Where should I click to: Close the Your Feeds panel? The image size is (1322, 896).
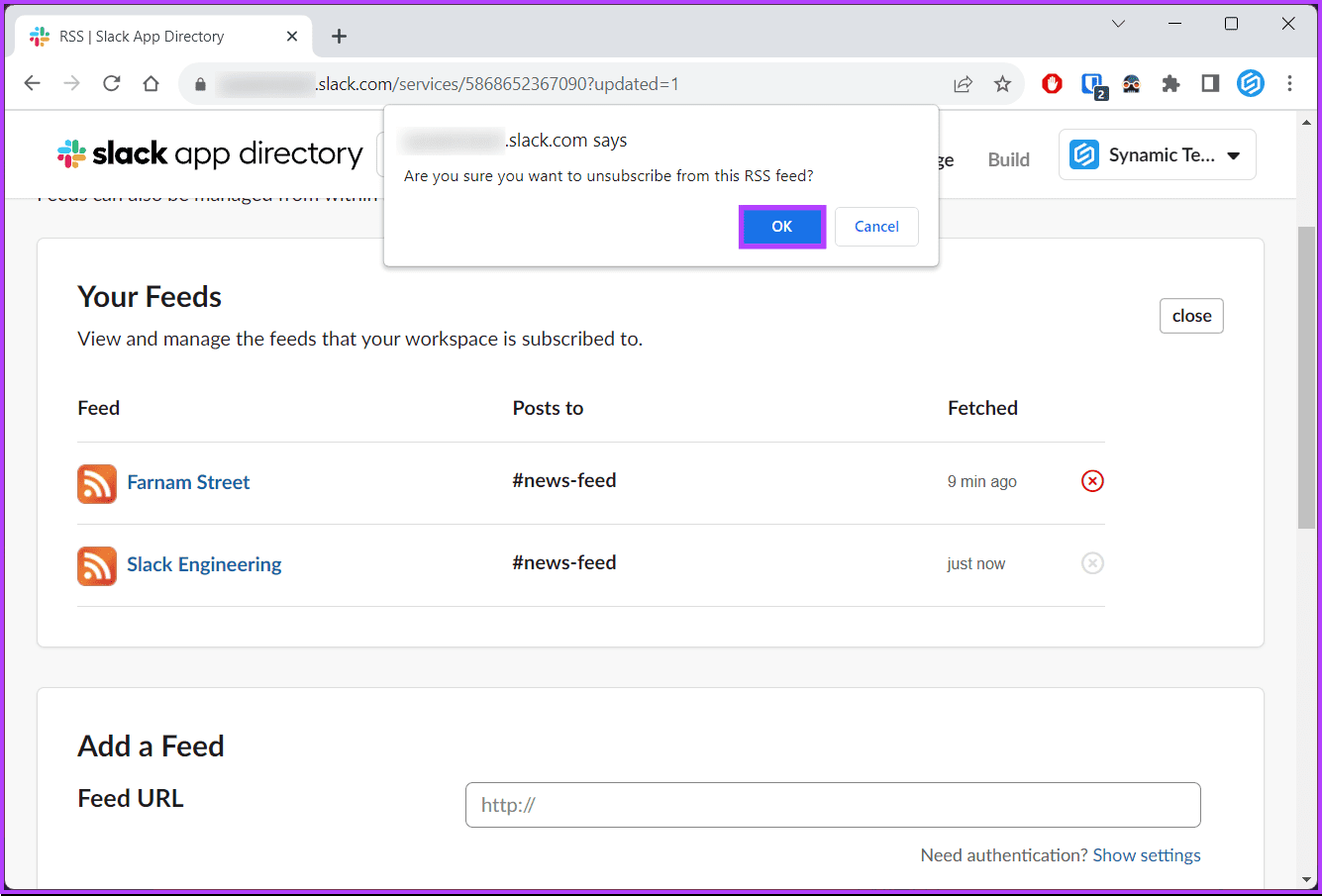[1191, 316]
